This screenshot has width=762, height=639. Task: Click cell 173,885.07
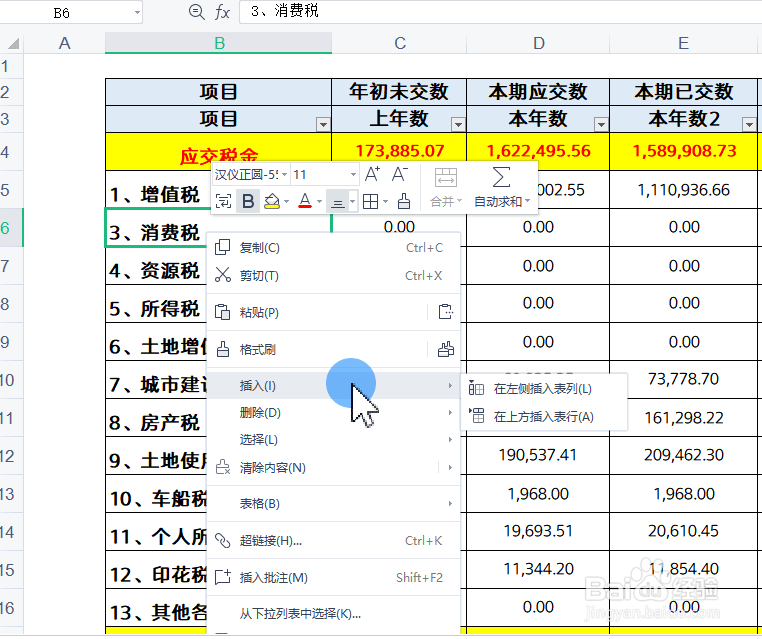tap(399, 151)
